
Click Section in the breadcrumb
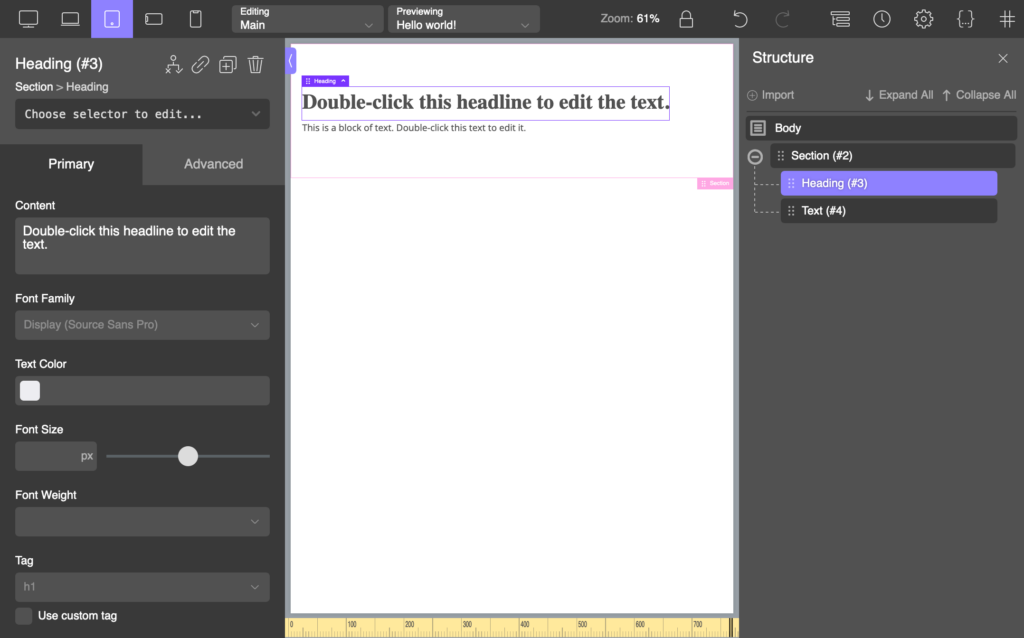click(x=34, y=87)
